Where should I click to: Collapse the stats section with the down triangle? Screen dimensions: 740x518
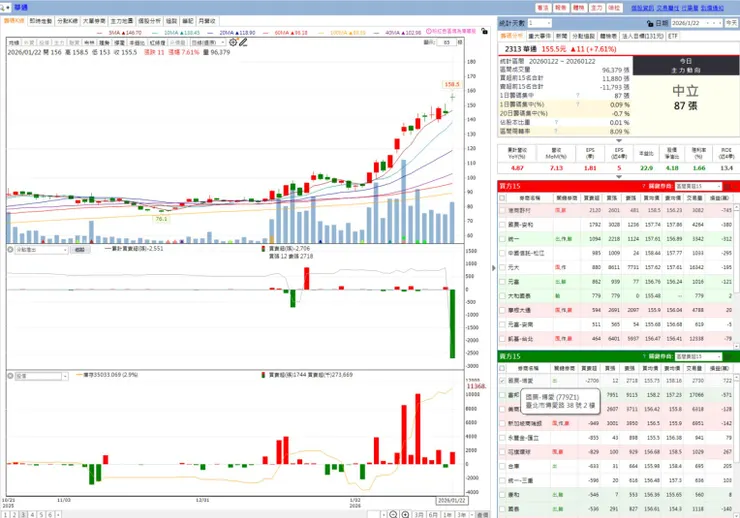619,141
